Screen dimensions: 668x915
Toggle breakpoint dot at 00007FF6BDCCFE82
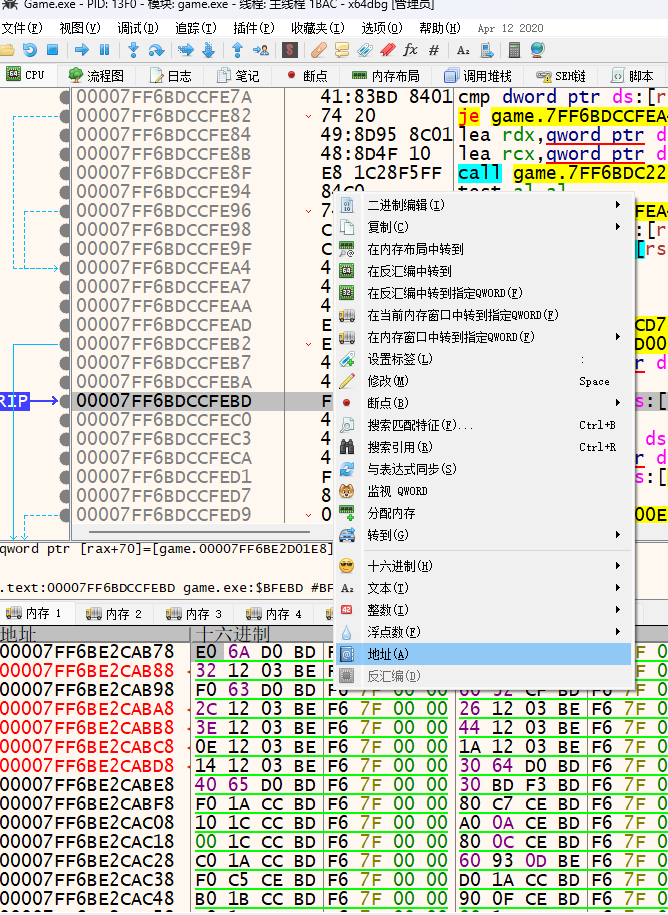[65, 116]
